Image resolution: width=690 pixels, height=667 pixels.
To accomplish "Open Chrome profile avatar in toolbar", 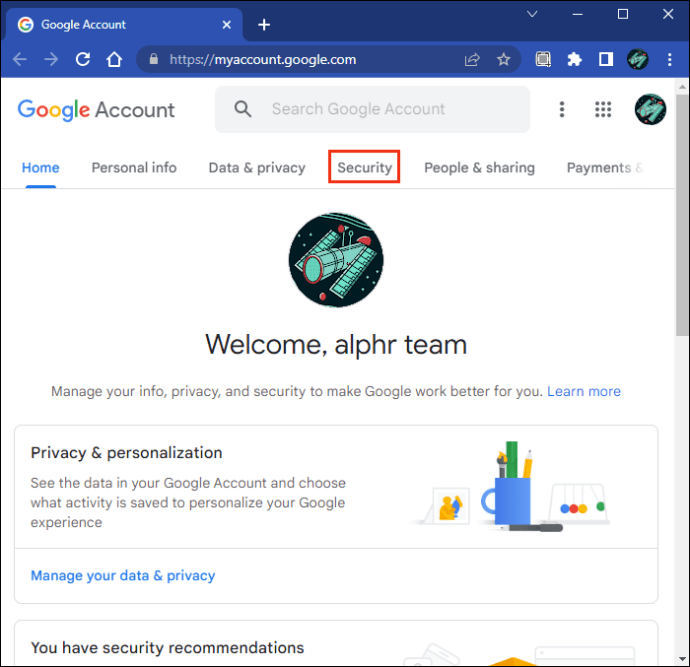I will pyautogui.click(x=638, y=59).
